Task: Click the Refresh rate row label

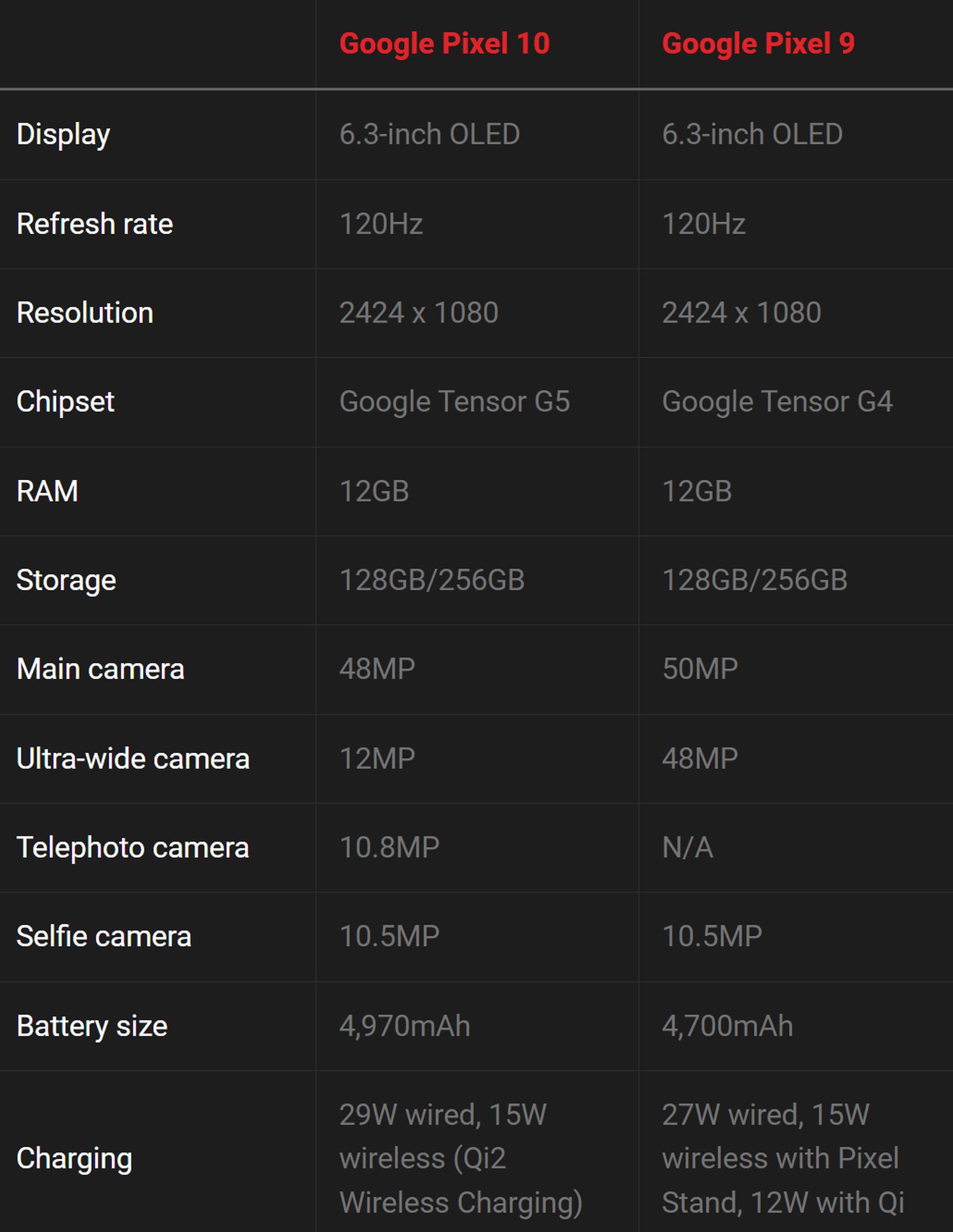Action: [x=95, y=224]
